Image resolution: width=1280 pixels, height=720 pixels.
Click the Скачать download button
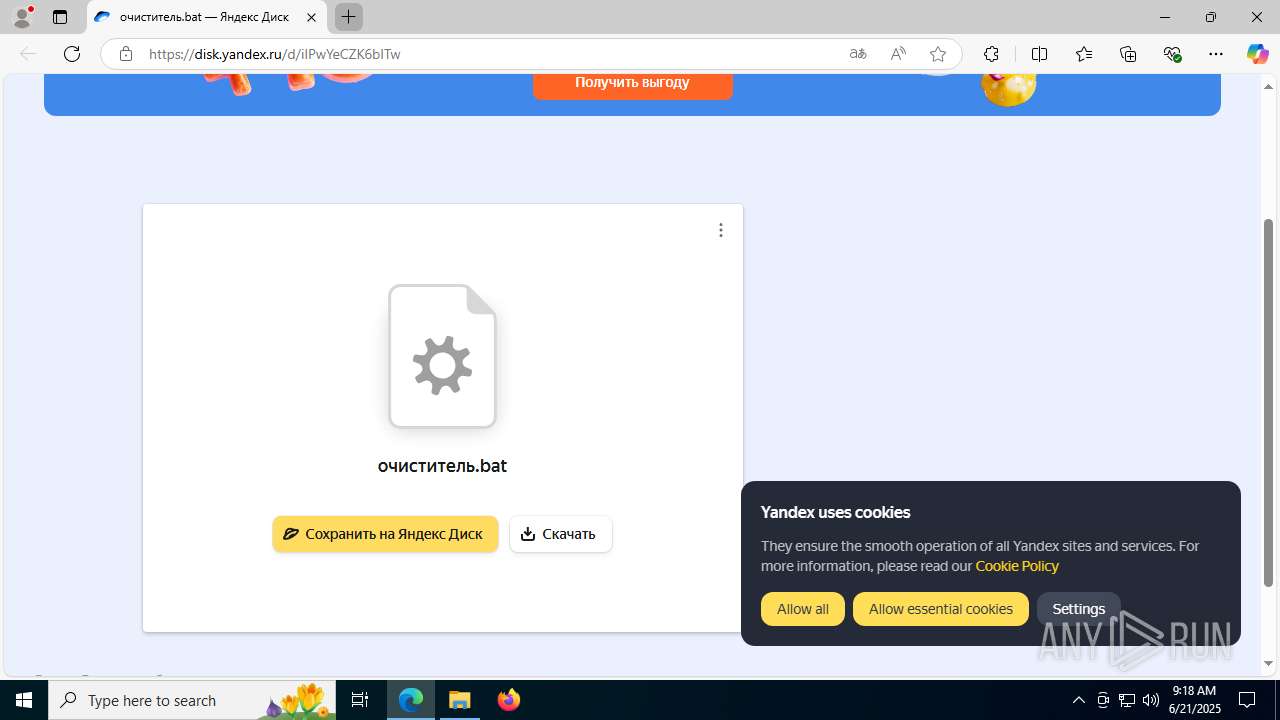pos(560,534)
